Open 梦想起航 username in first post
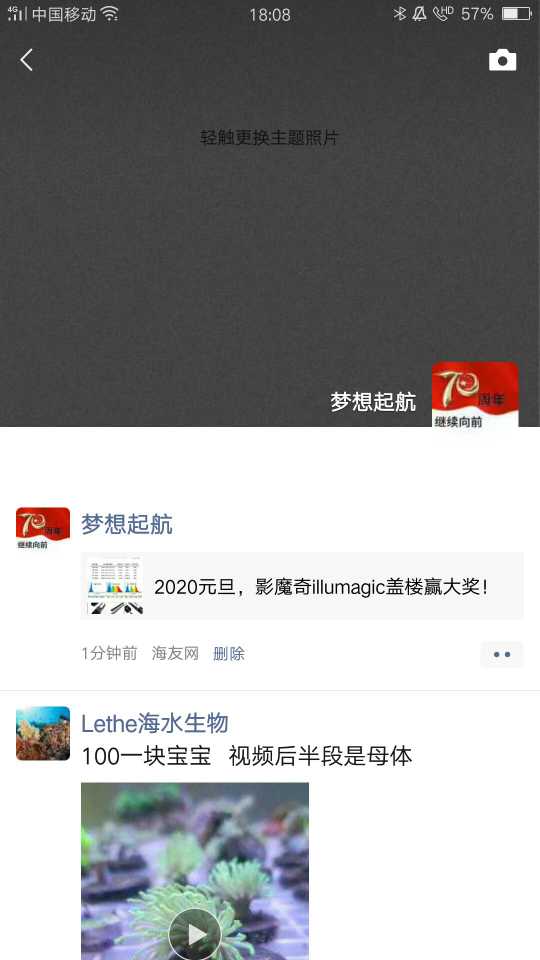This screenshot has width=540, height=960. tap(127, 524)
